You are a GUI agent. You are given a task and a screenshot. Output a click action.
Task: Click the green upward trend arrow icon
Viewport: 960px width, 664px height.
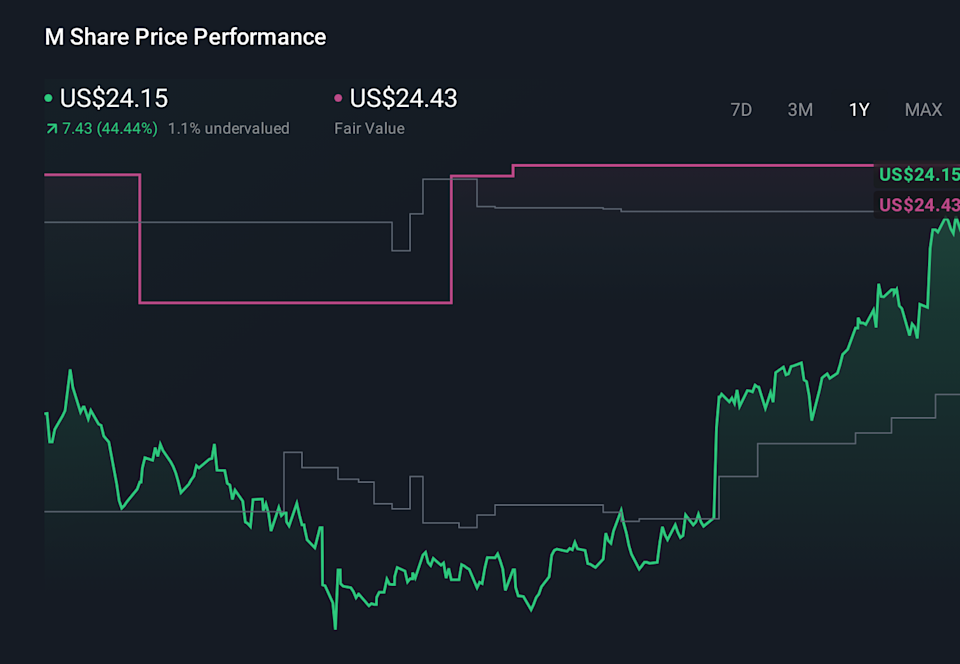[51, 129]
